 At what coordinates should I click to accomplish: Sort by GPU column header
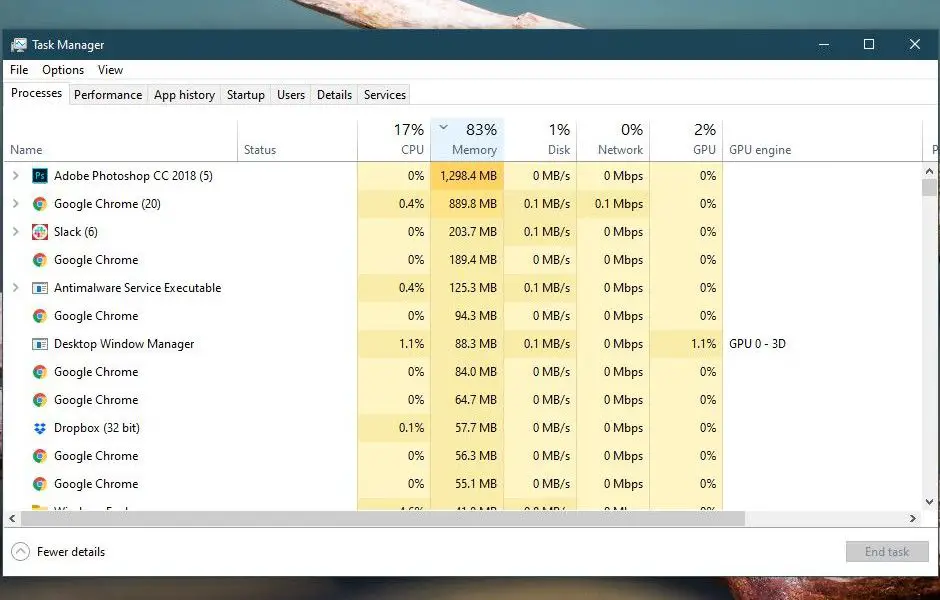click(686, 140)
